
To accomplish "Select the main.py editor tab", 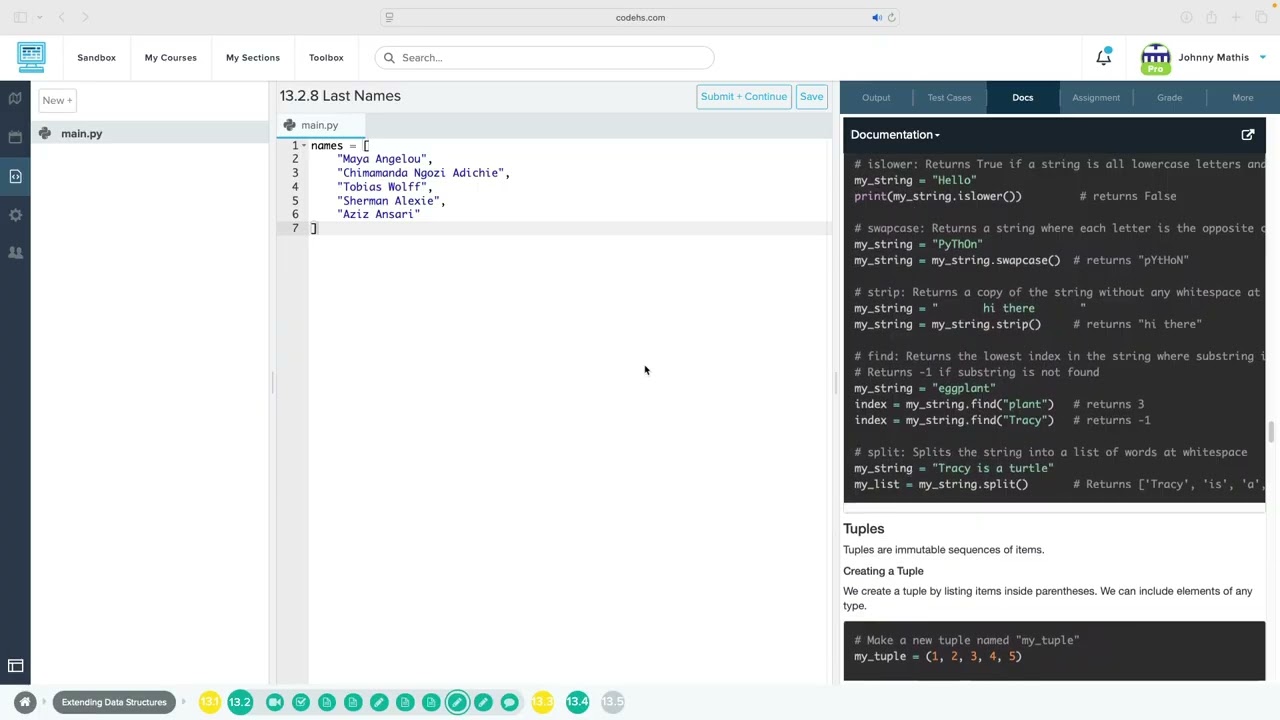I will [320, 125].
